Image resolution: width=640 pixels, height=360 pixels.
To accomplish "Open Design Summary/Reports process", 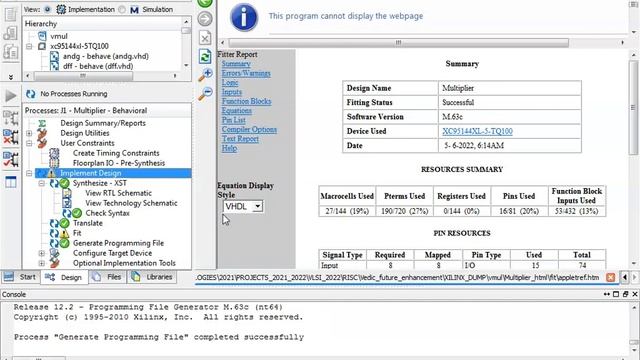I will pos(103,123).
